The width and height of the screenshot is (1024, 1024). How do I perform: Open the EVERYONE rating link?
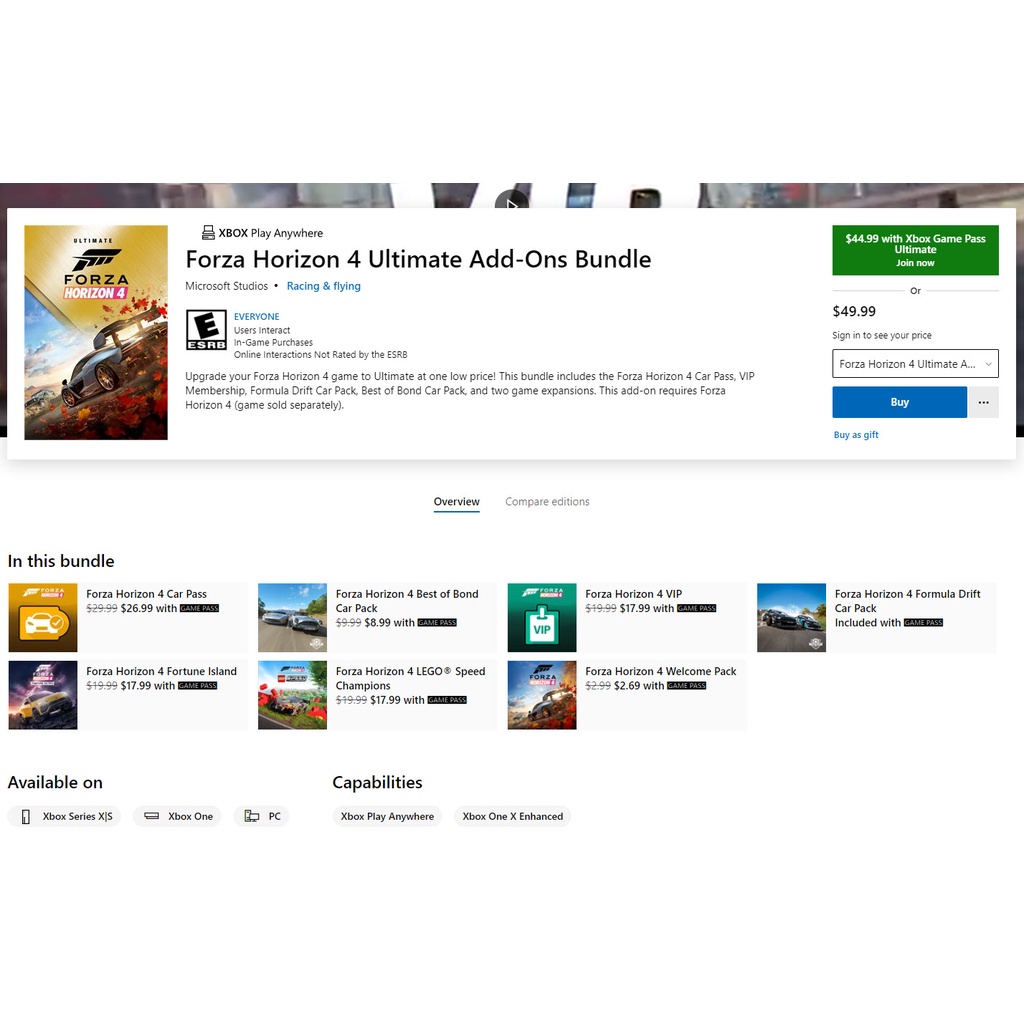(257, 317)
